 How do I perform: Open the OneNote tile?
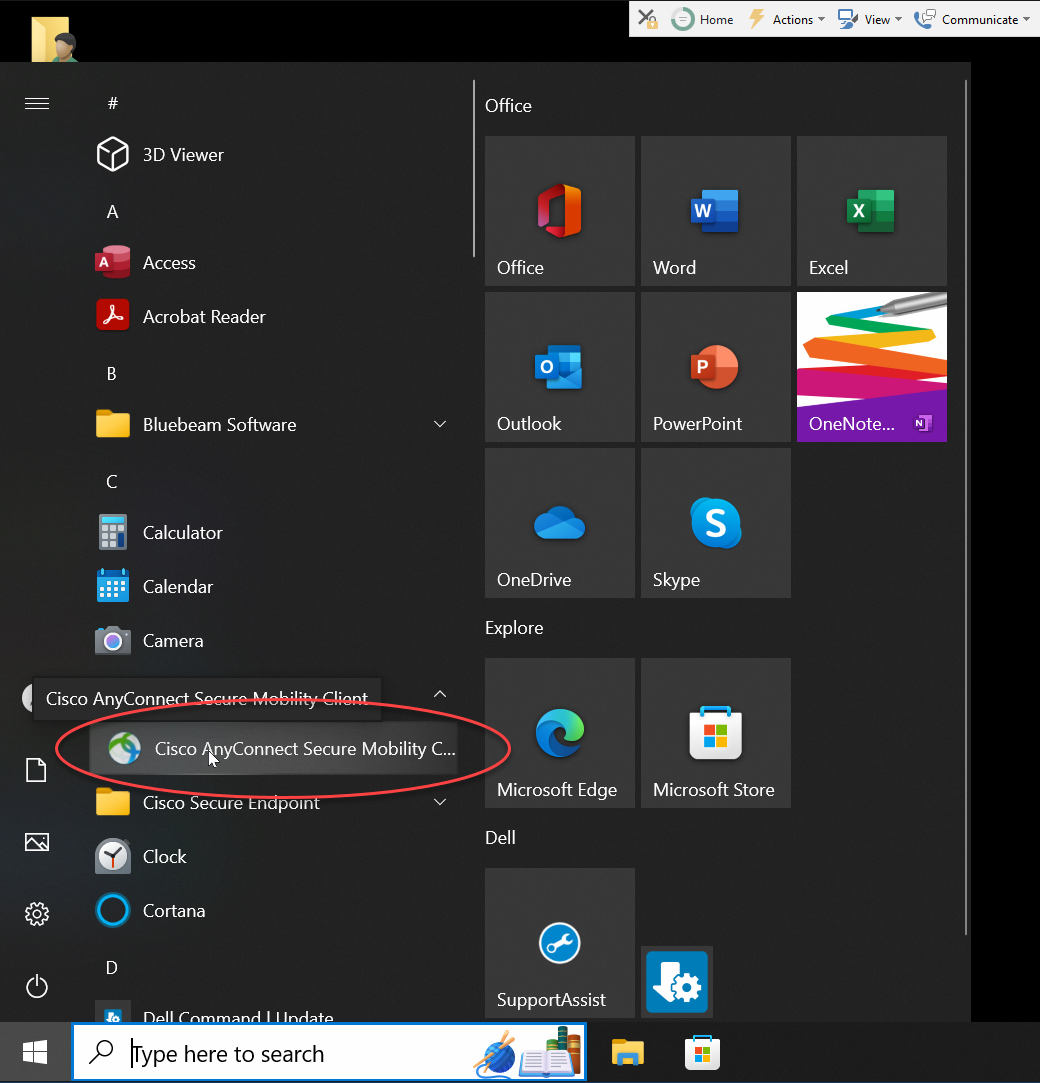point(872,367)
